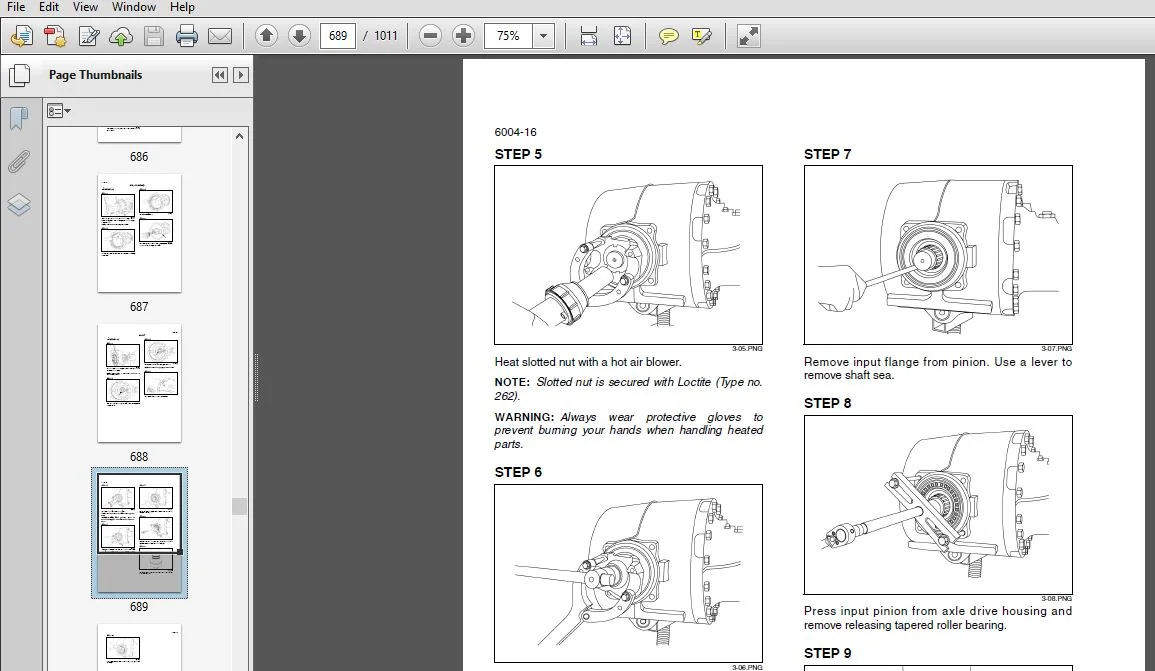The width and height of the screenshot is (1155, 671).
Task: Click the WARNING protective gloves paragraph
Action: coord(628,430)
